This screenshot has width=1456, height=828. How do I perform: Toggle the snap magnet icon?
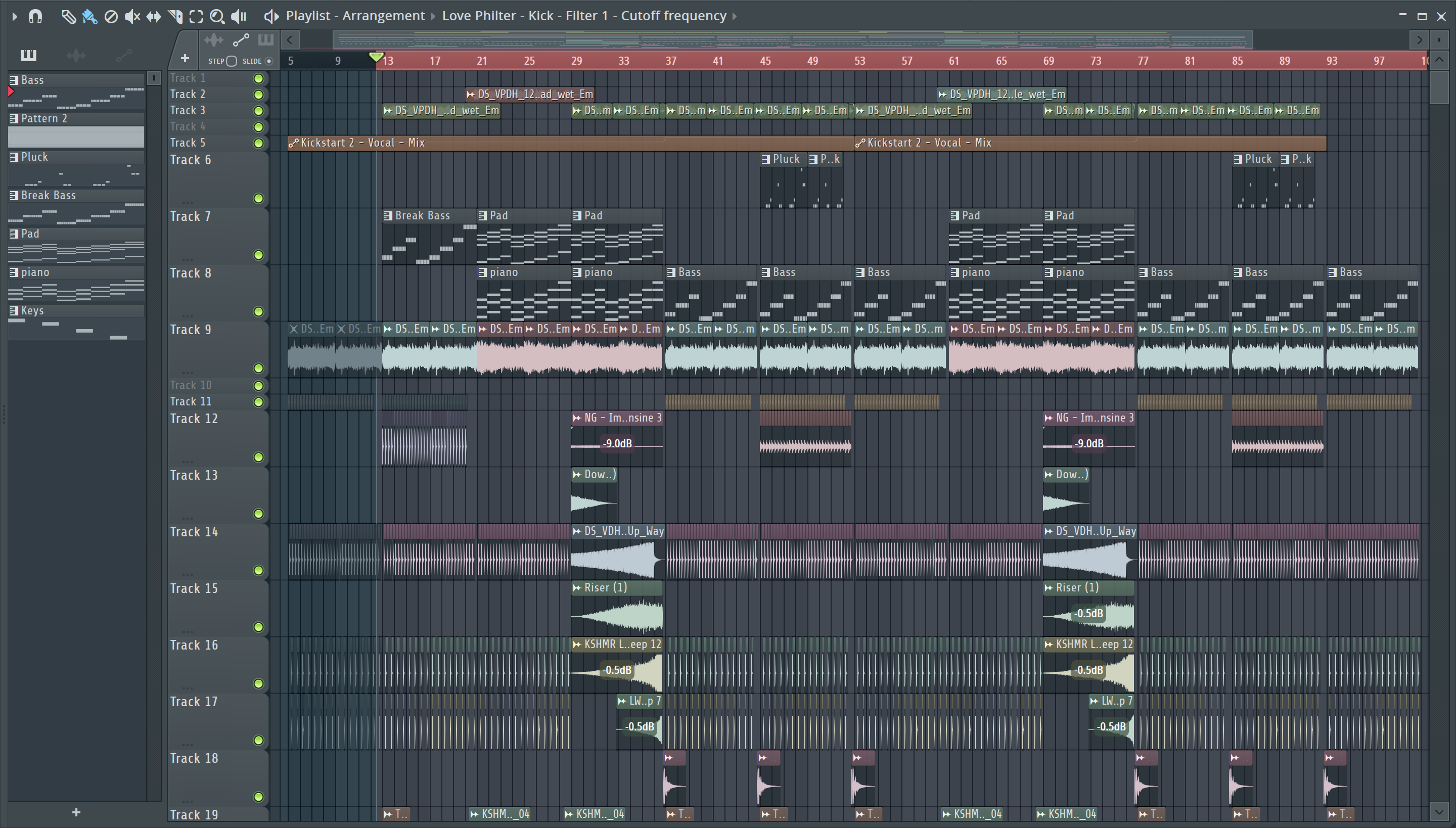coord(35,17)
